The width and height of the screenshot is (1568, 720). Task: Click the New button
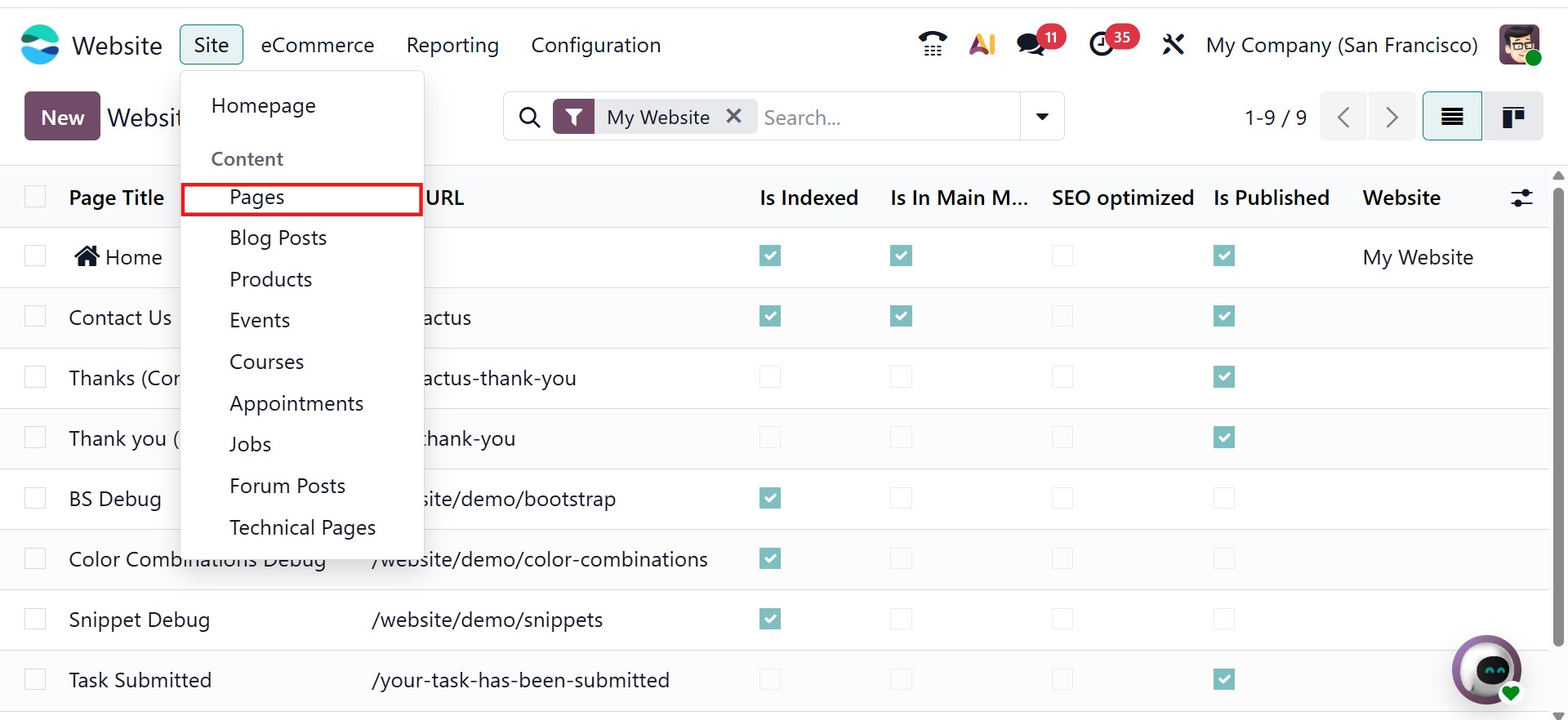coord(62,117)
